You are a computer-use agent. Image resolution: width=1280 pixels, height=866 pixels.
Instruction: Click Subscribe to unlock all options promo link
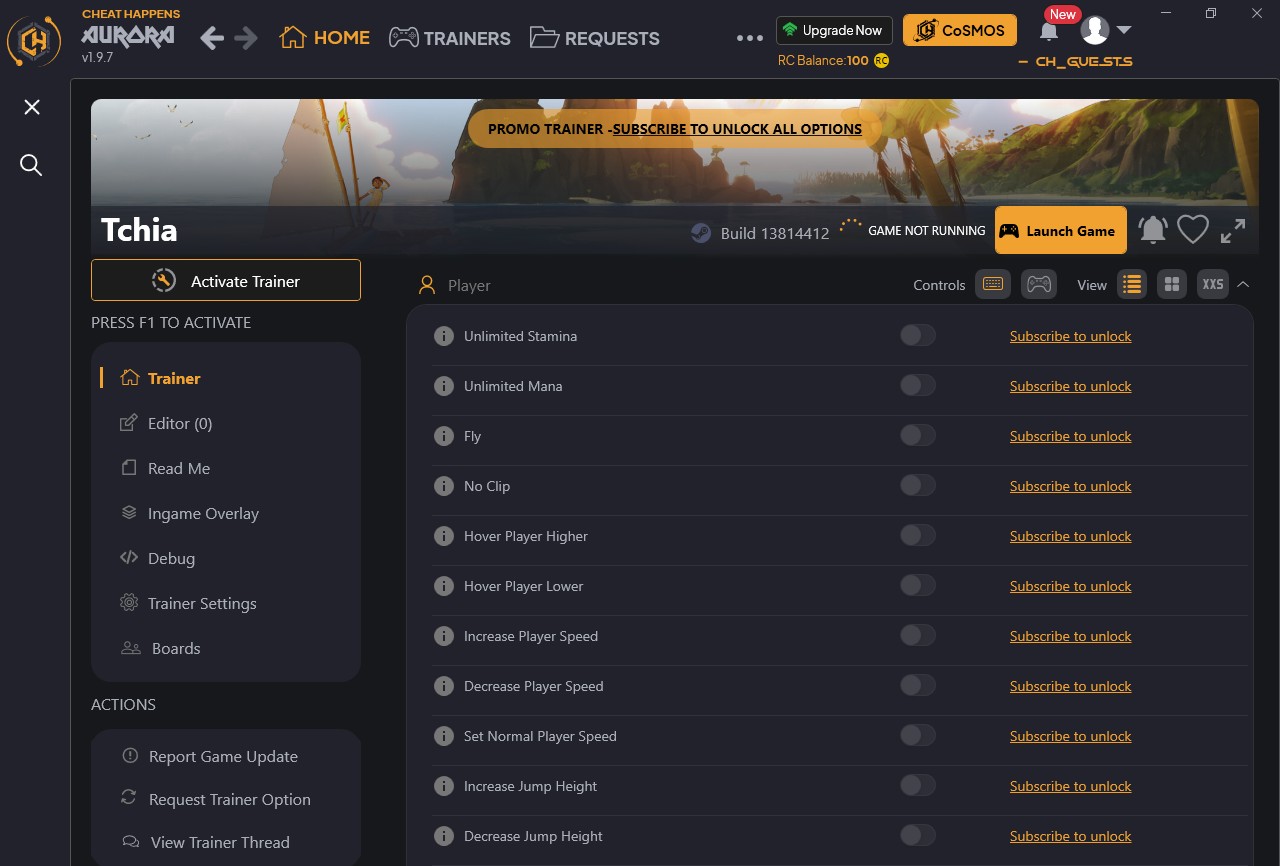coord(737,129)
